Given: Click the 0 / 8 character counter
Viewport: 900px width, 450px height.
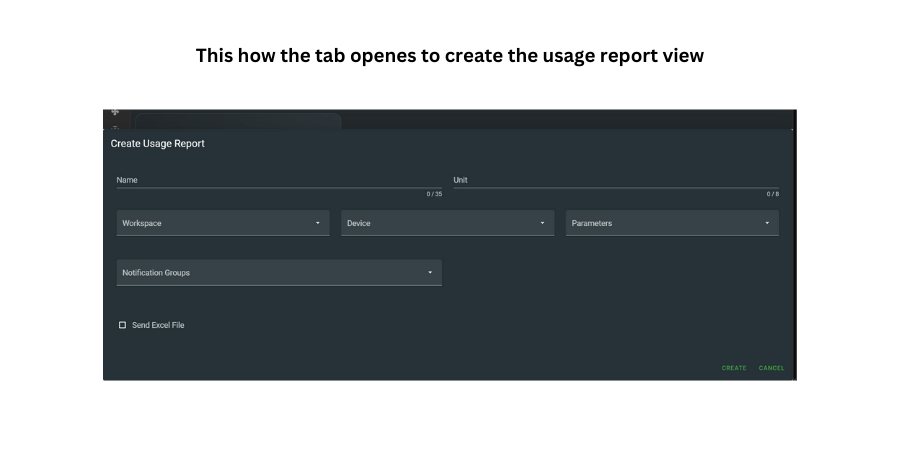Looking at the screenshot, I should pyautogui.click(x=773, y=194).
